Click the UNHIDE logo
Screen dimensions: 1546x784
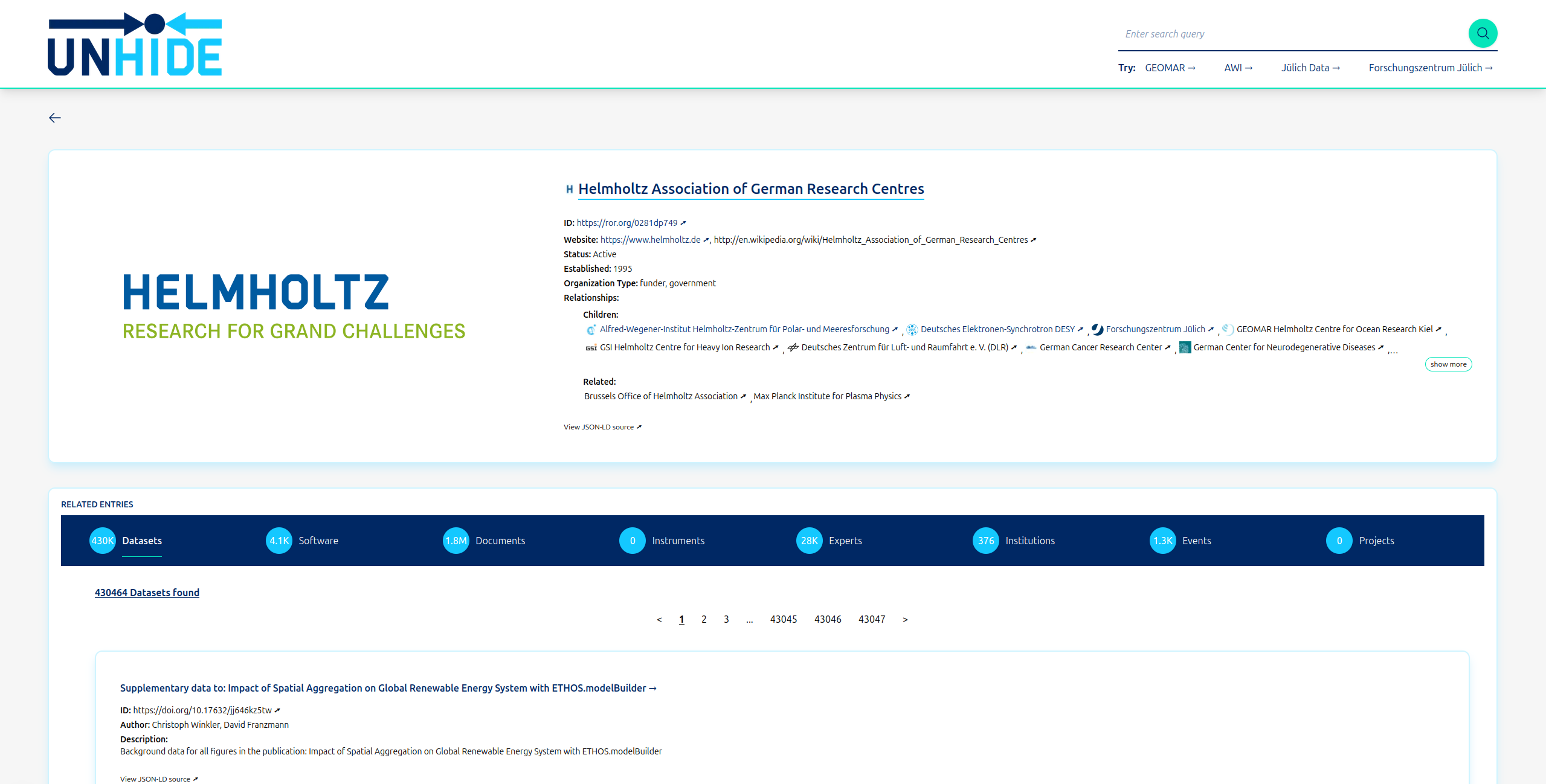[x=134, y=43]
